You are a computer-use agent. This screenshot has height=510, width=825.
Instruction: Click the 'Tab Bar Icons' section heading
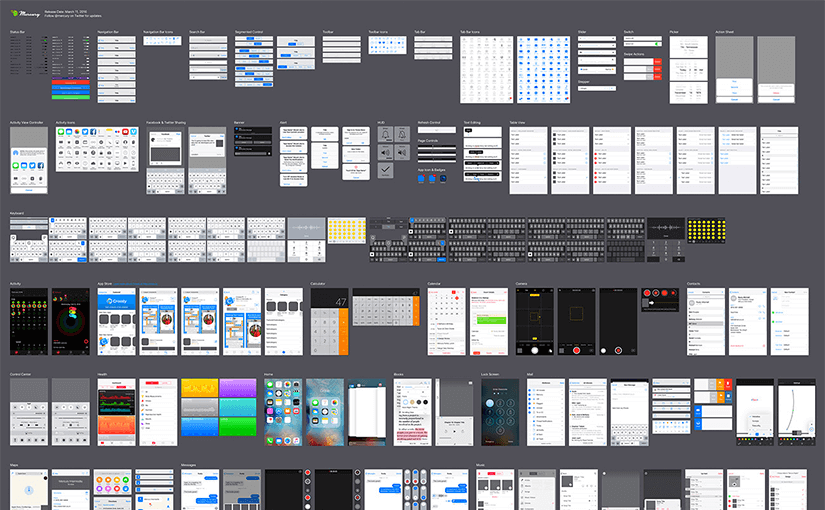click(x=469, y=32)
